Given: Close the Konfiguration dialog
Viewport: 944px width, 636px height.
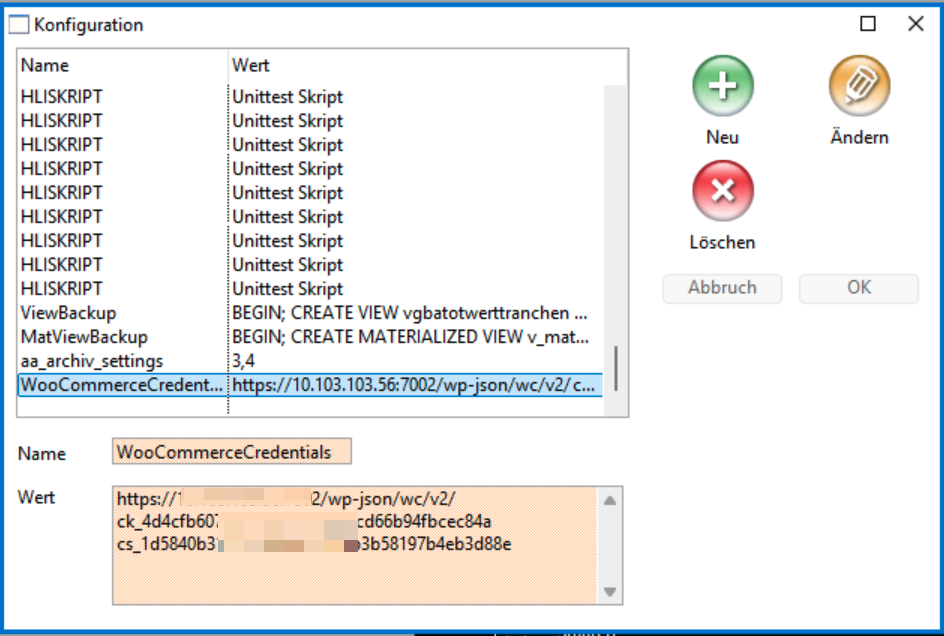Looking at the screenshot, I should click(x=915, y=25).
